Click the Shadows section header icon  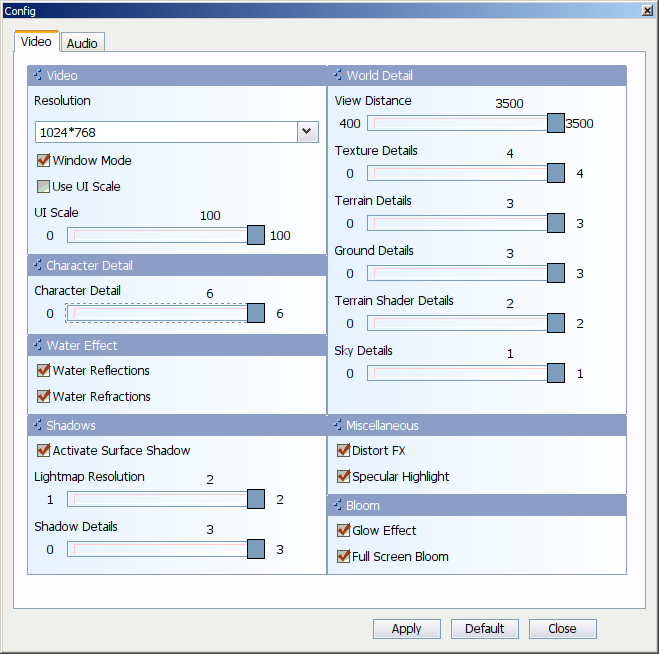[x=38, y=425]
